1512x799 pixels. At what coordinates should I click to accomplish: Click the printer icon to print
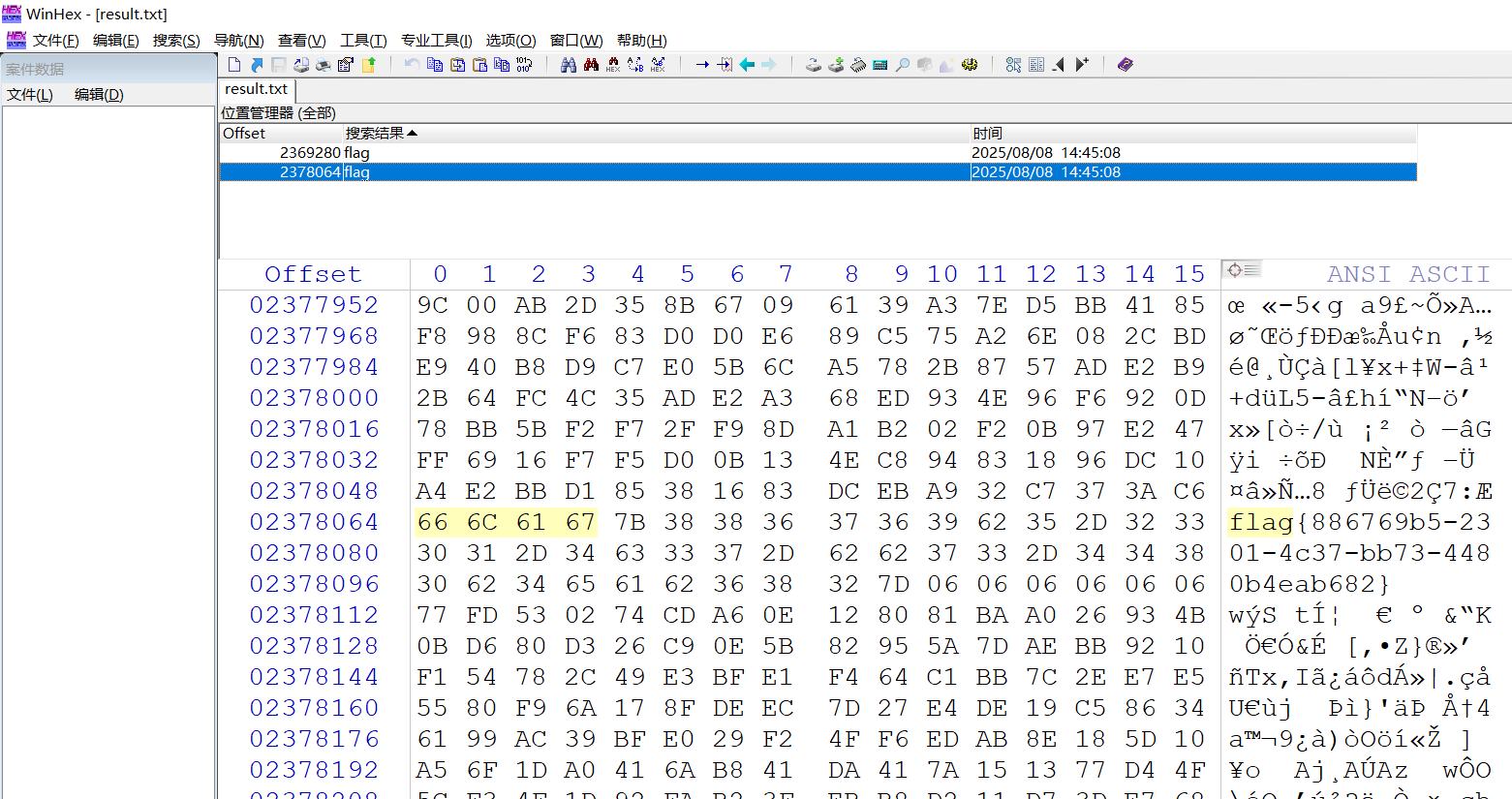tap(324, 64)
